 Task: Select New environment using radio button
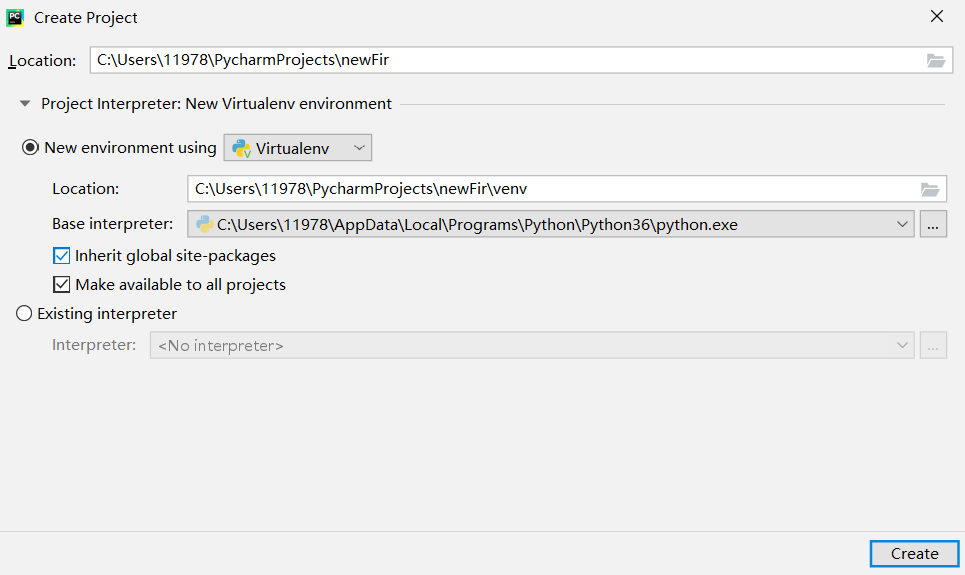pos(30,148)
